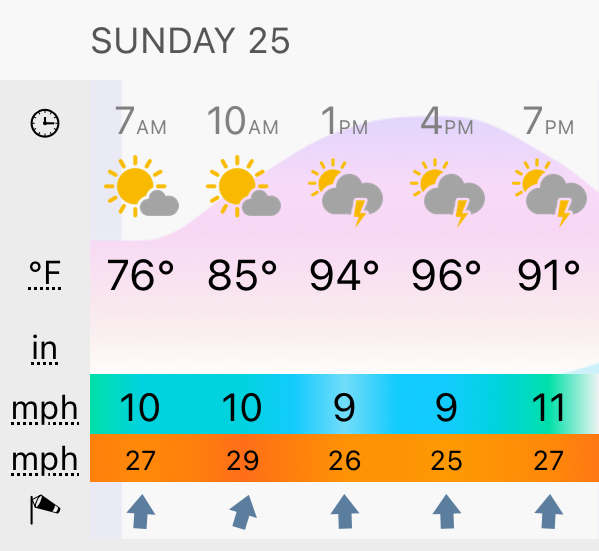This screenshot has height=551, width=599.
Task: Click the 4 PM thunderstorm icon
Action: pyautogui.click(x=447, y=192)
